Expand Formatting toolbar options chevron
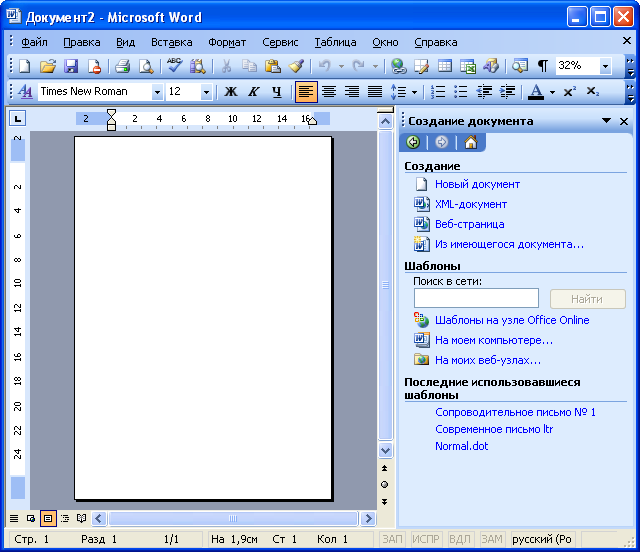 point(631,93)
